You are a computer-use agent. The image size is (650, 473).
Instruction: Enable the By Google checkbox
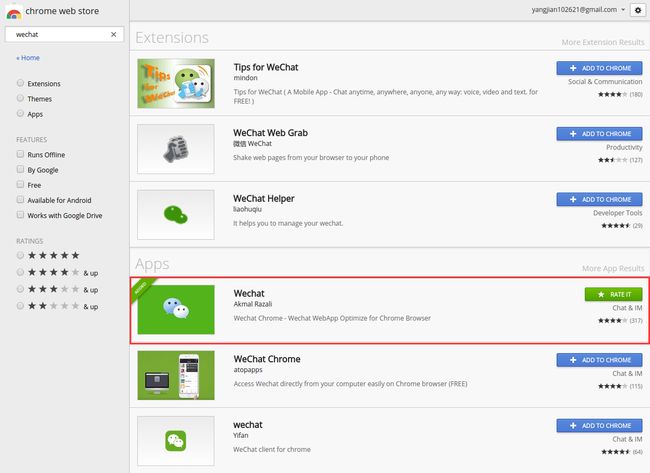tap(20, 169)
